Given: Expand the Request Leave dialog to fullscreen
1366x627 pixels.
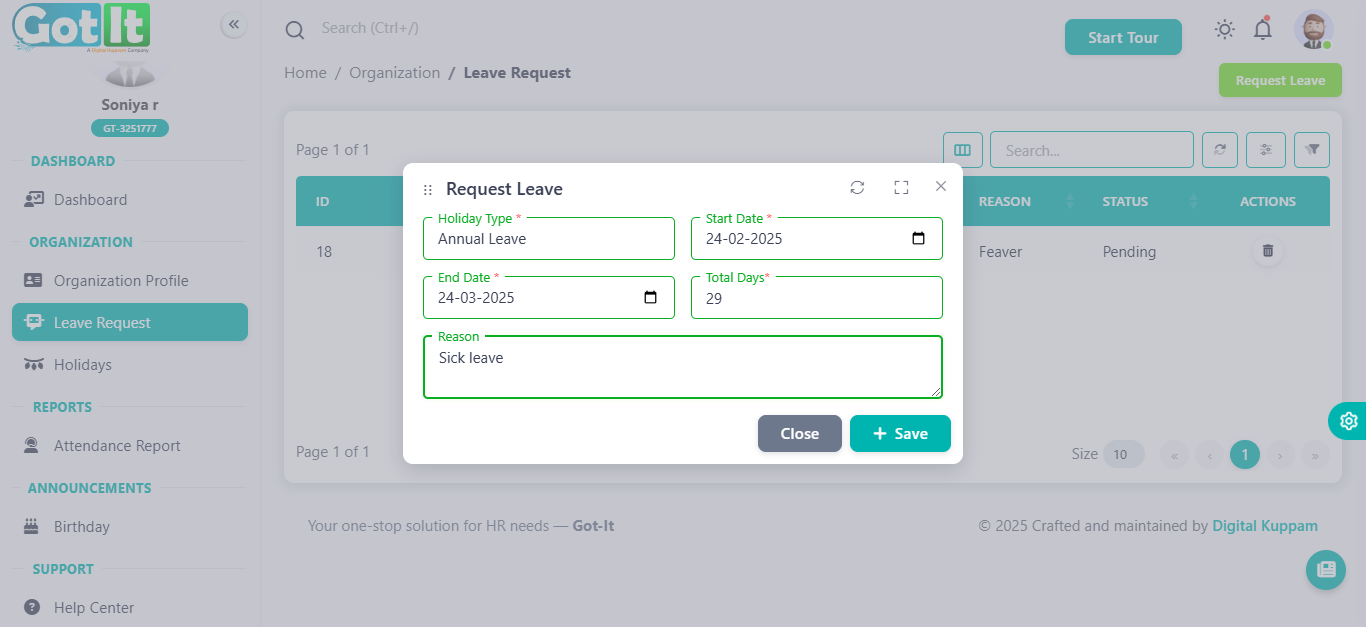Looking at the screenshot, I should [x=901, y=188].
